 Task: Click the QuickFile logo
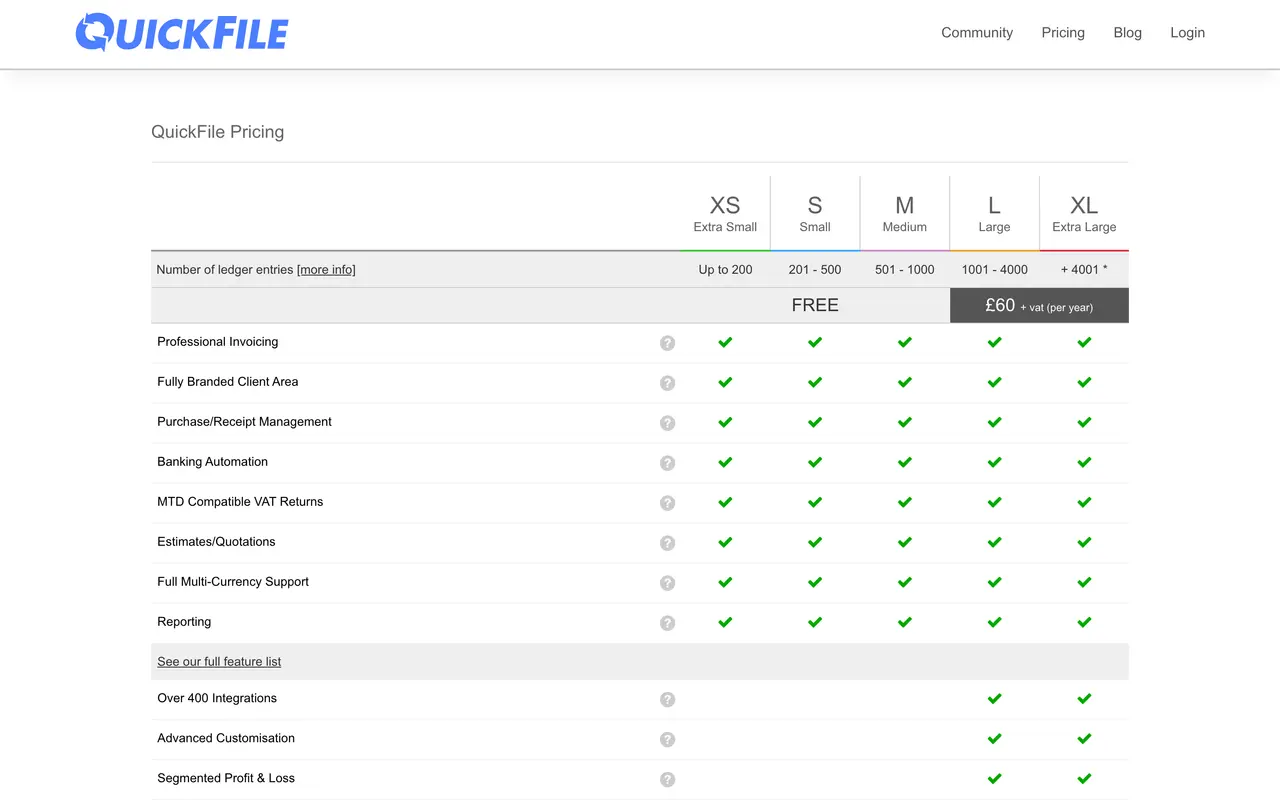coord(182,32)
